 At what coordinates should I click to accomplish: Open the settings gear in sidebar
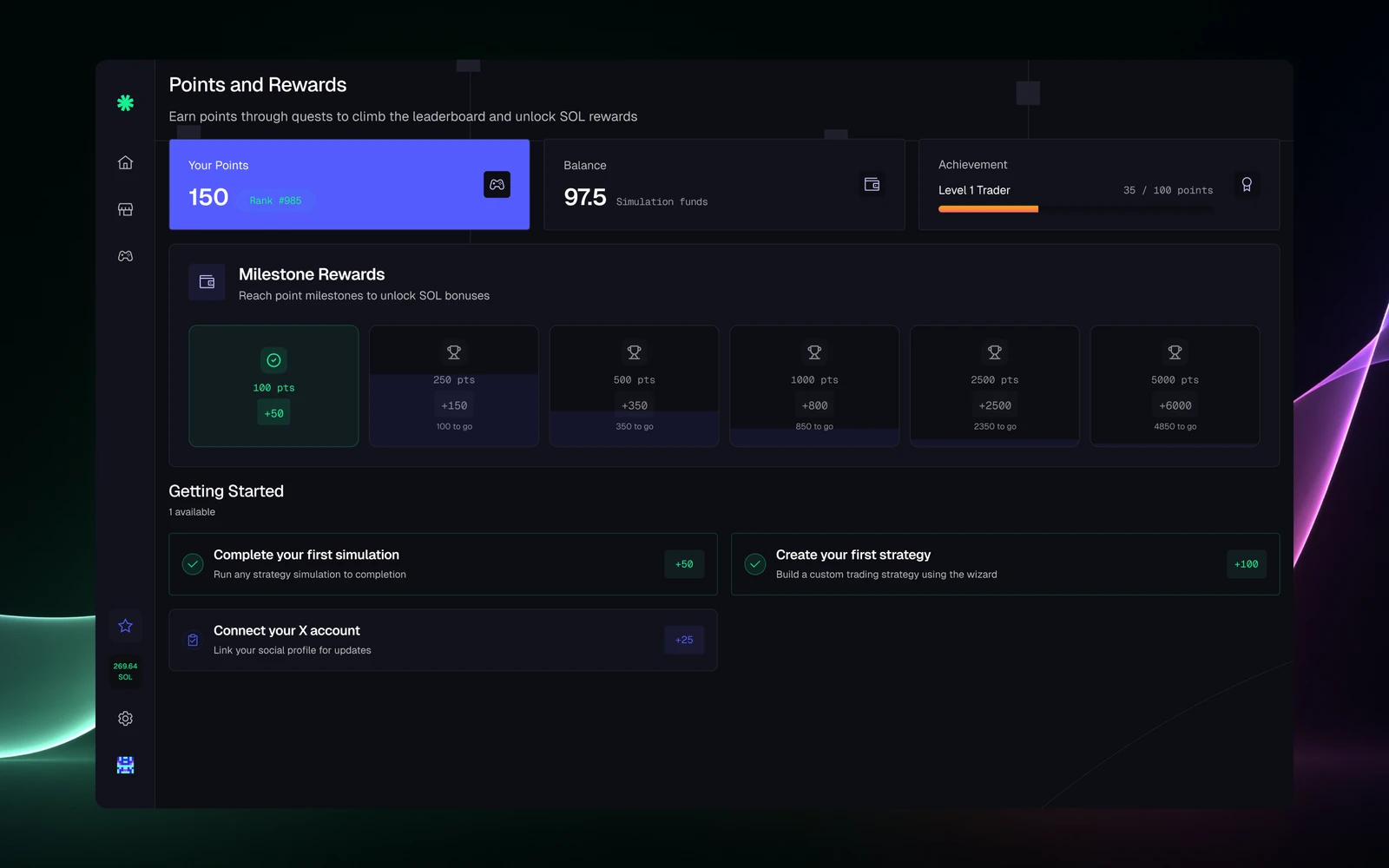125,719
